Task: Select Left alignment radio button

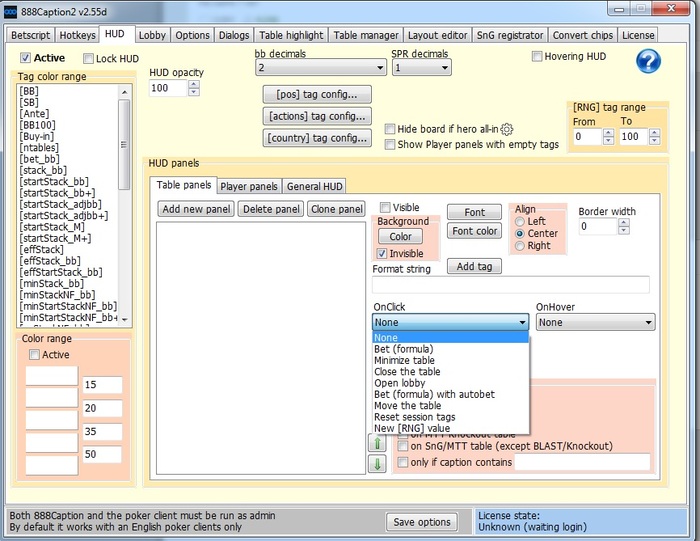Action: pos(520,221)
